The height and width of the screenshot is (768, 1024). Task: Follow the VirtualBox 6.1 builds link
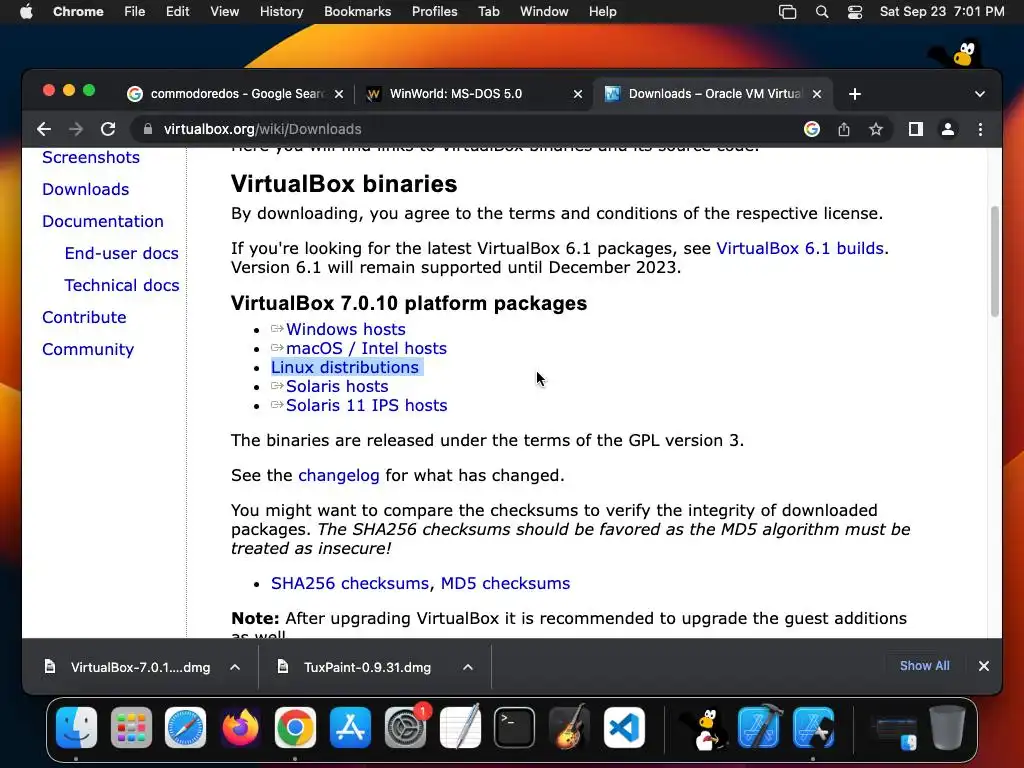800,249
